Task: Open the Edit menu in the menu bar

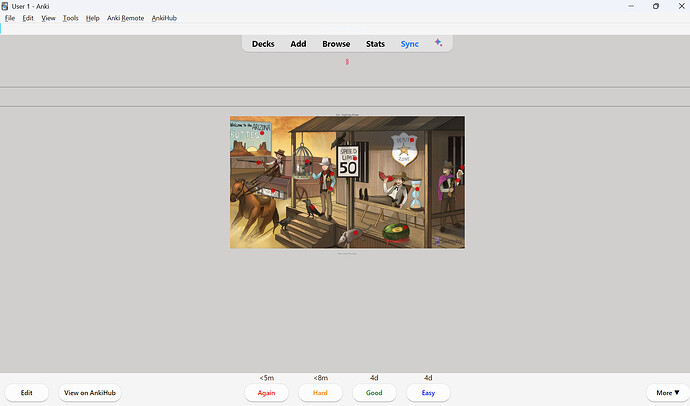Action: pyautogui.click(x=28, y=18)
